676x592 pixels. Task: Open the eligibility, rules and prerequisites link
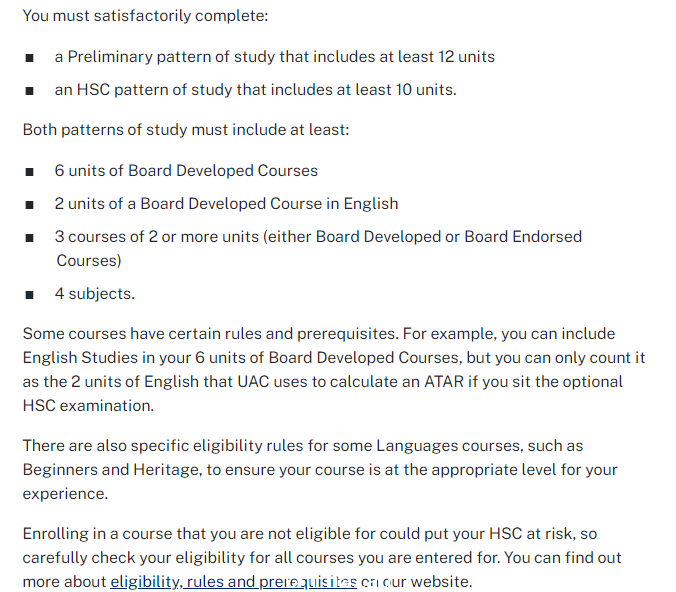click(233, 582)
